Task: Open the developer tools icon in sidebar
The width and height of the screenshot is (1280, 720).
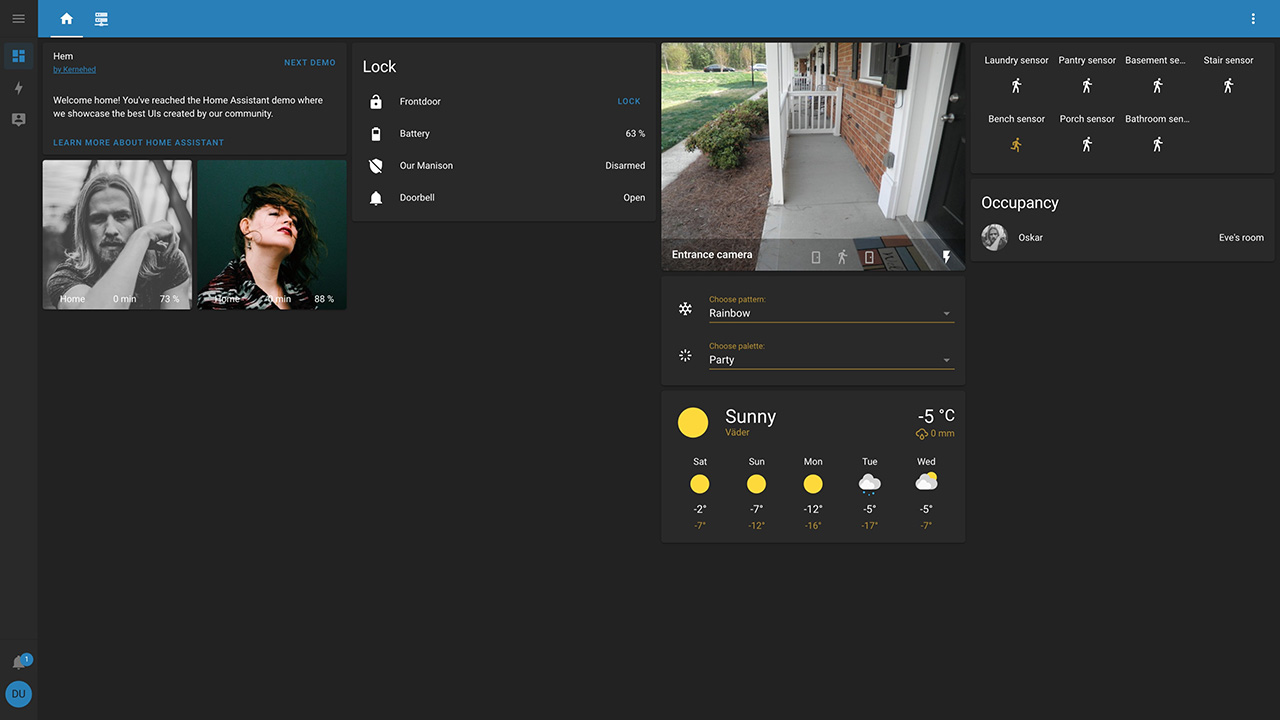Action: click(18, 120)
